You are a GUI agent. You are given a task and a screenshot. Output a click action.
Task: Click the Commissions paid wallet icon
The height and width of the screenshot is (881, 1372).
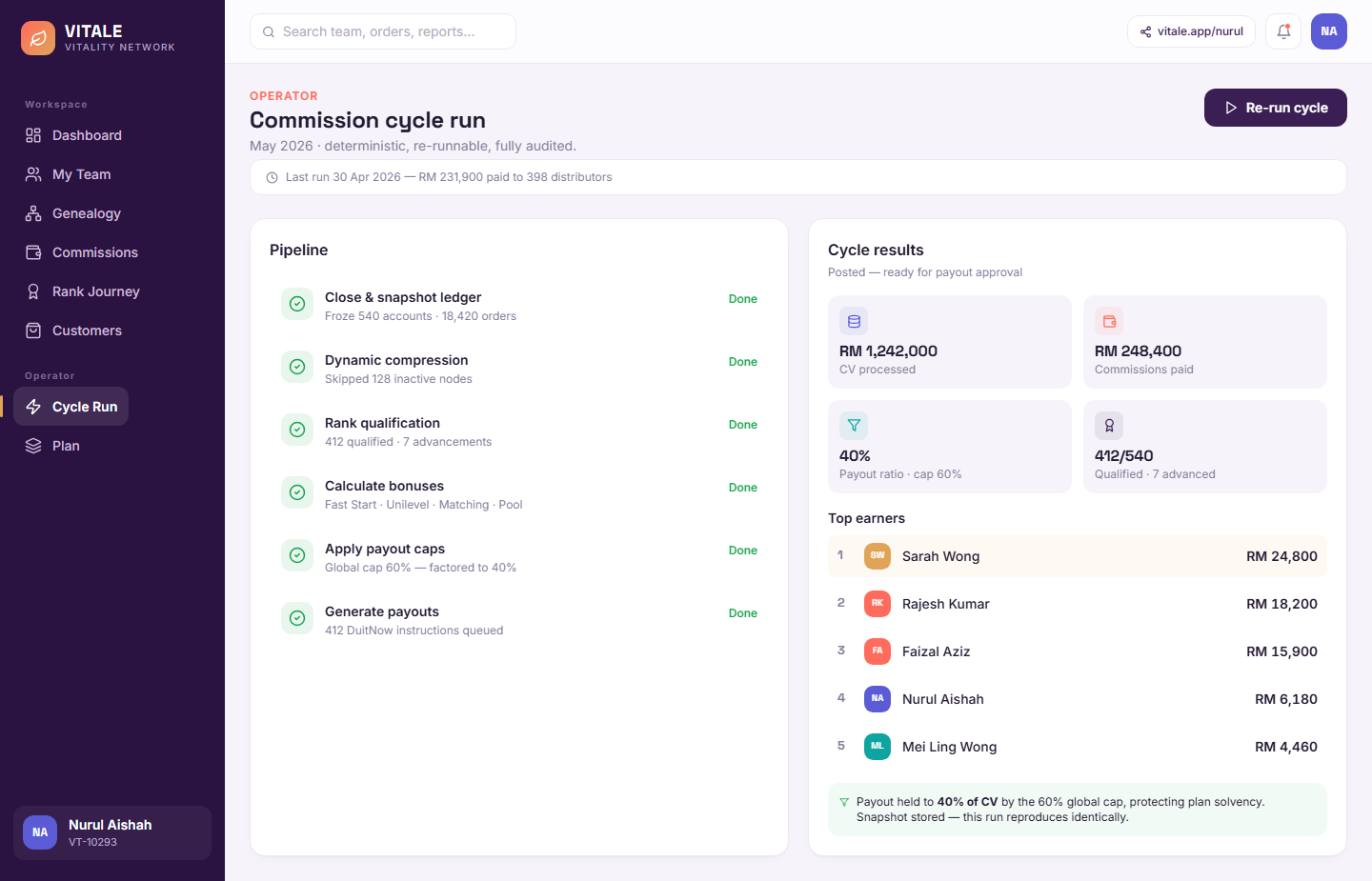point(1109,321)
